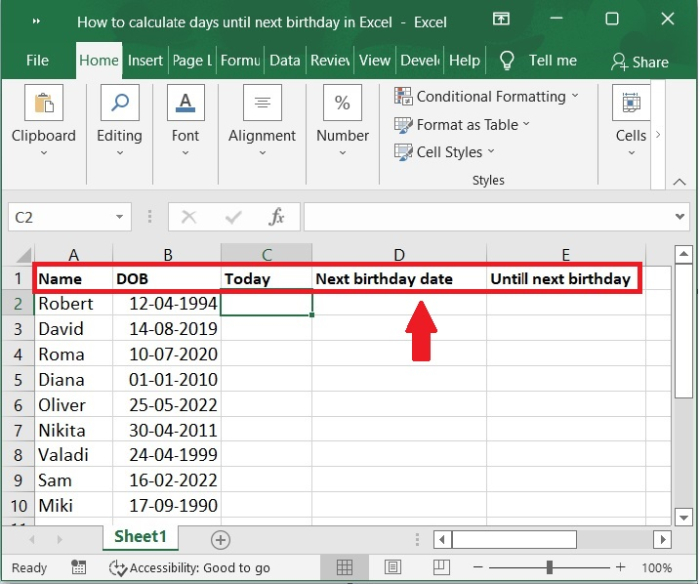Click the Share button
Viewport: 700px width, 584px height.
click(x=639, y=61)
